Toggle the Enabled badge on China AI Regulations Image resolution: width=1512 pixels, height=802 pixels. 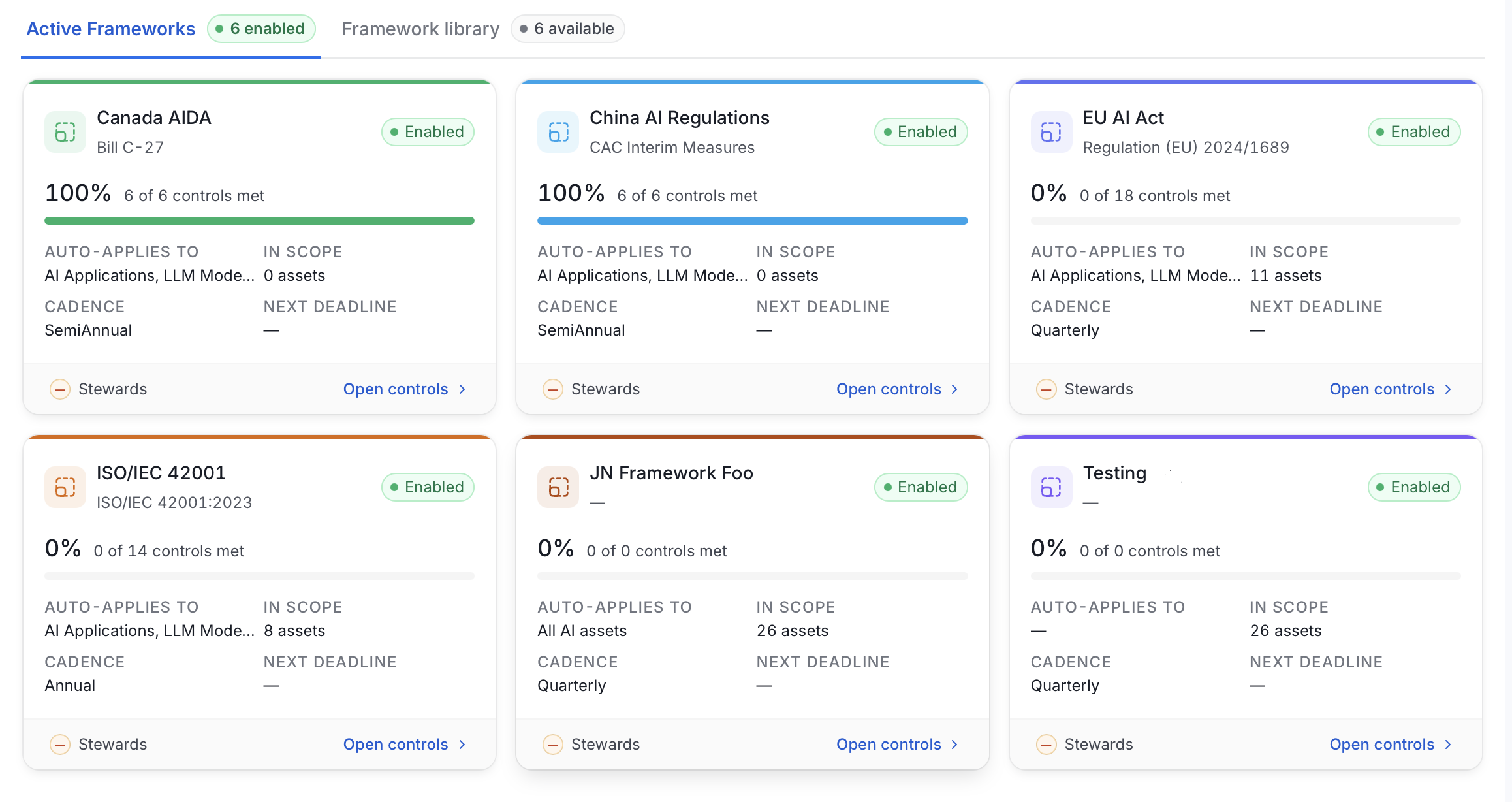click(x=921, y=132)
